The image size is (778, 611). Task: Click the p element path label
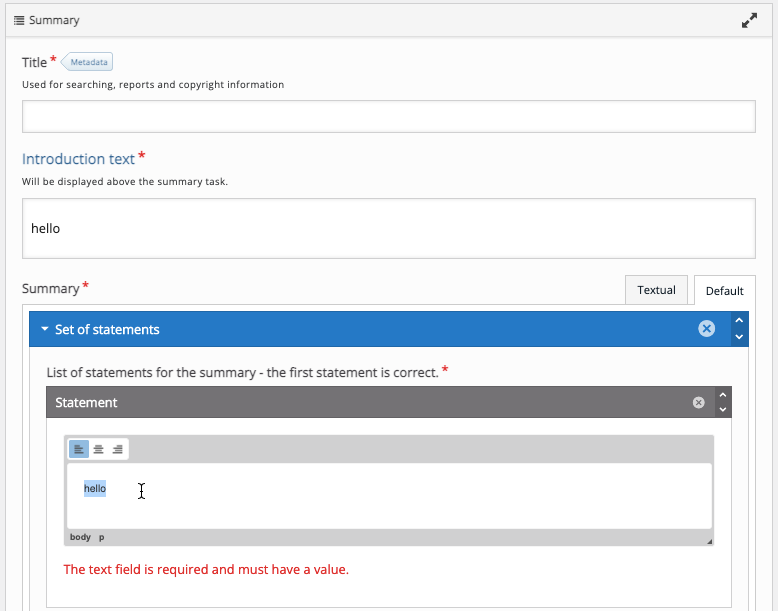[x=101, y=537]
